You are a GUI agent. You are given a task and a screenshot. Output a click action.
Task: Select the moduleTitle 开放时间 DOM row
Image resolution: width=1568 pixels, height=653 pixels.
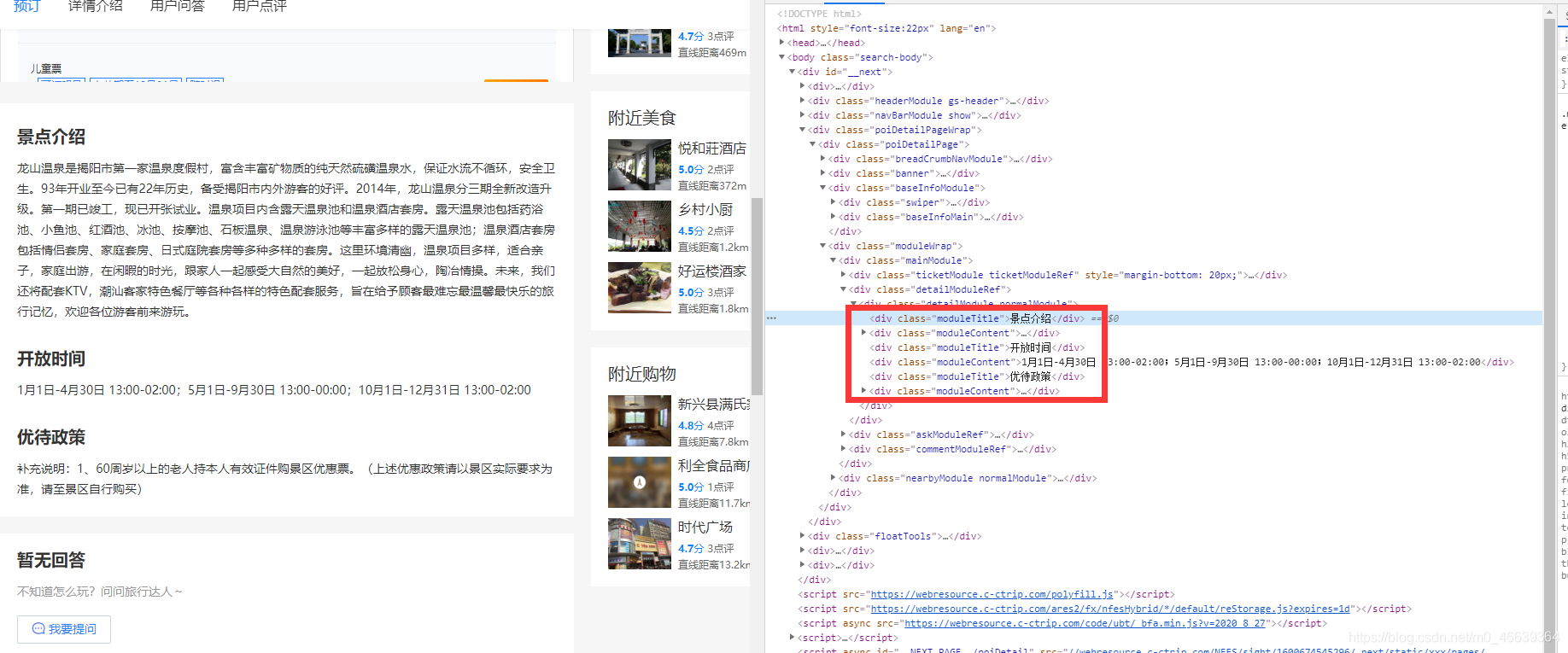click(x=977, y=347)
